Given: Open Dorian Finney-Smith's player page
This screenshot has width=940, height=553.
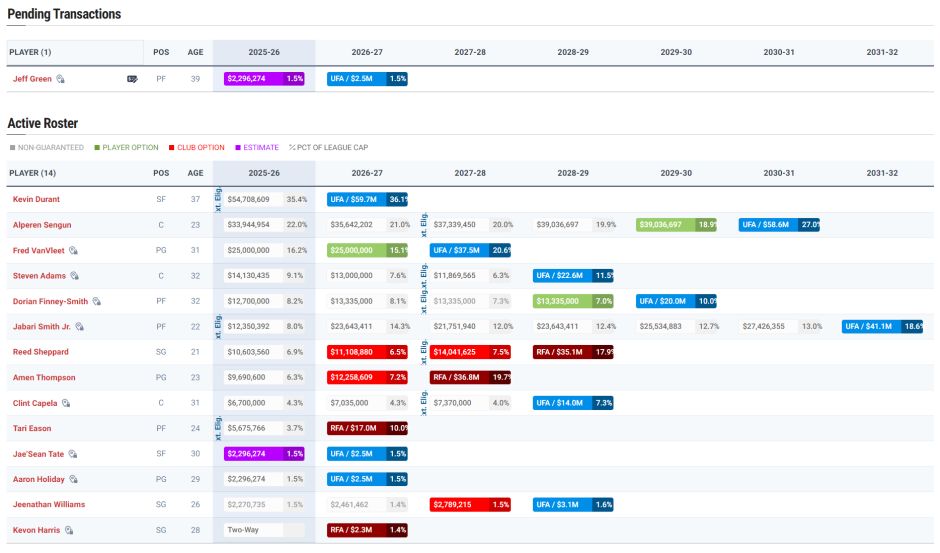Looking at the screenshot, I should pos(50,302).
